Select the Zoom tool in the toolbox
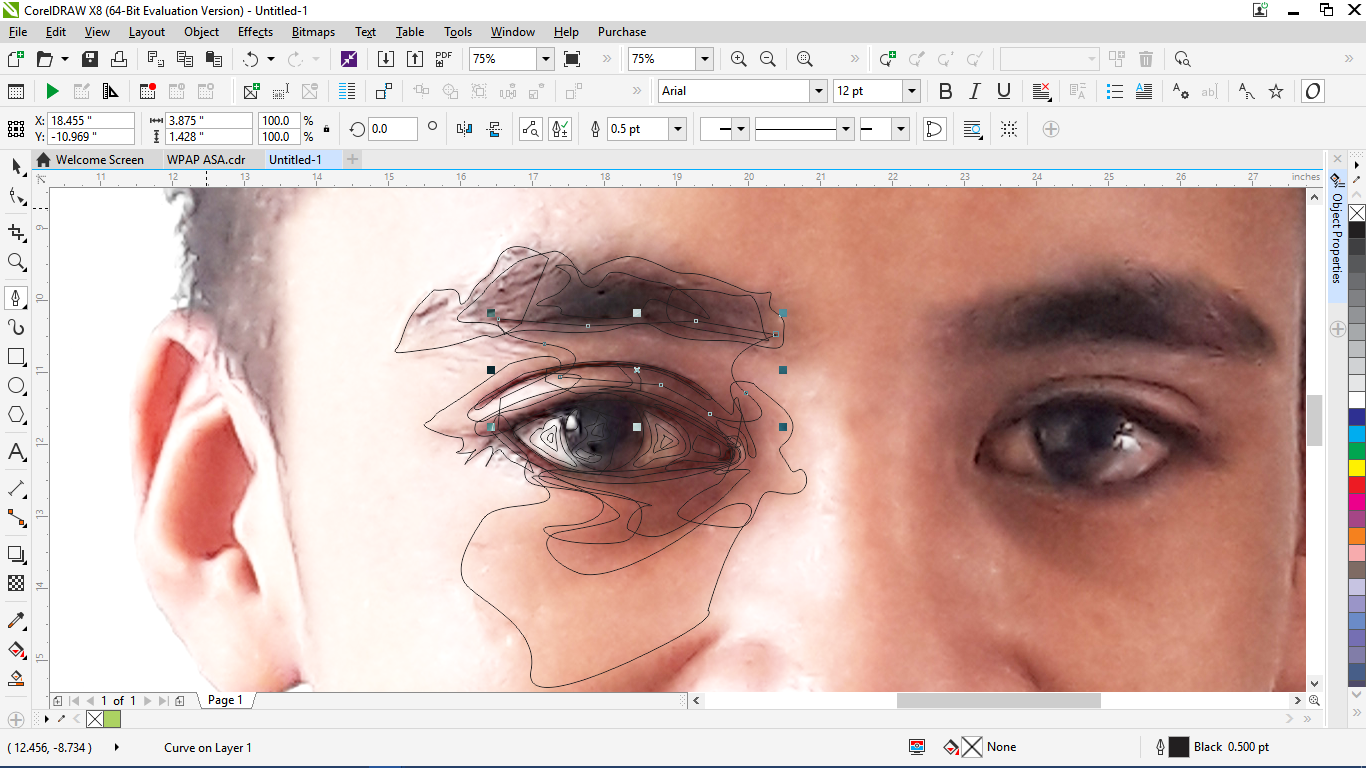This screenshot has height=768, width=1366. 16,262
